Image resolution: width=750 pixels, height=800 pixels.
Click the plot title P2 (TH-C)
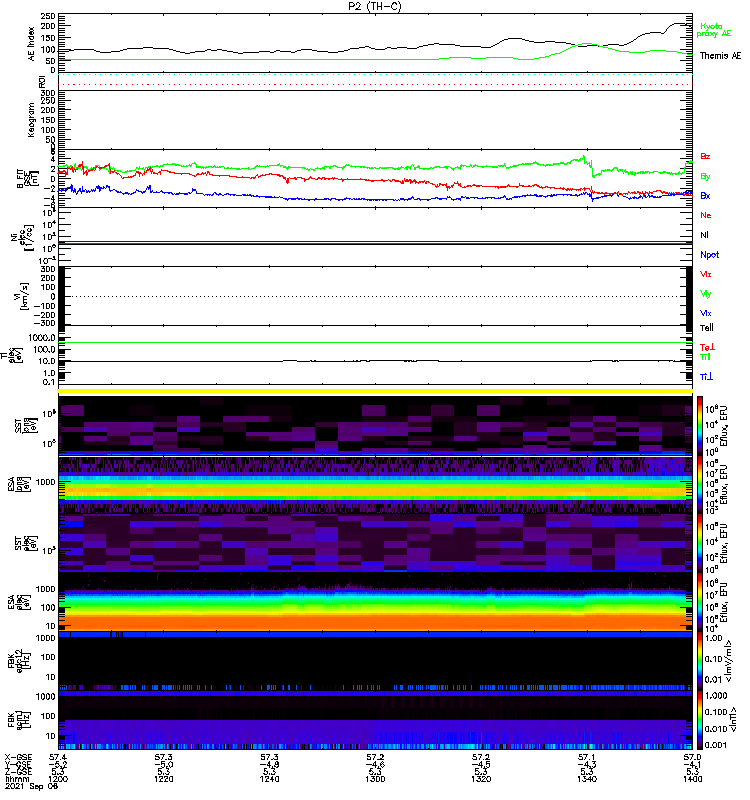coord(375,7)
